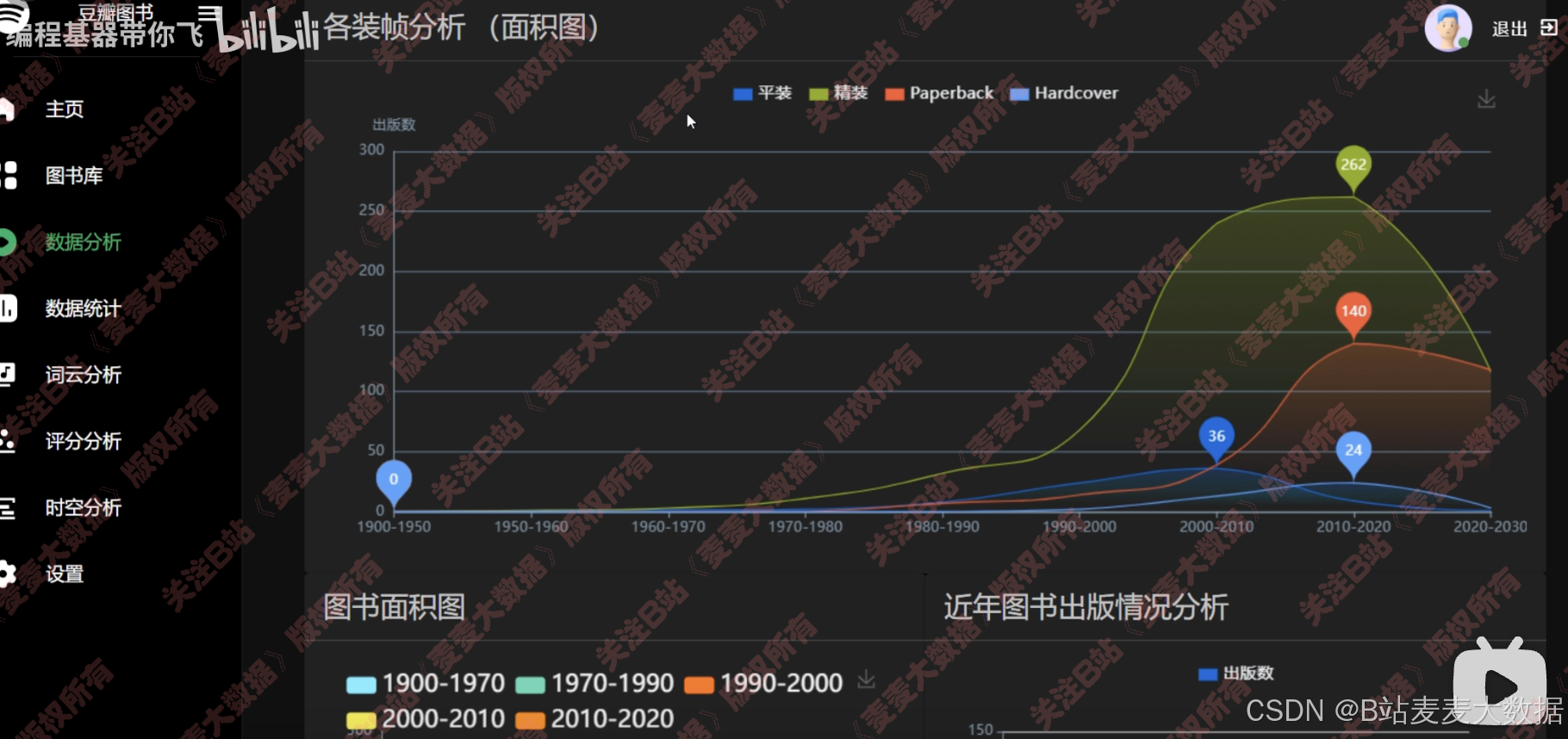Click the user avatar picture

pos(1448,28)
